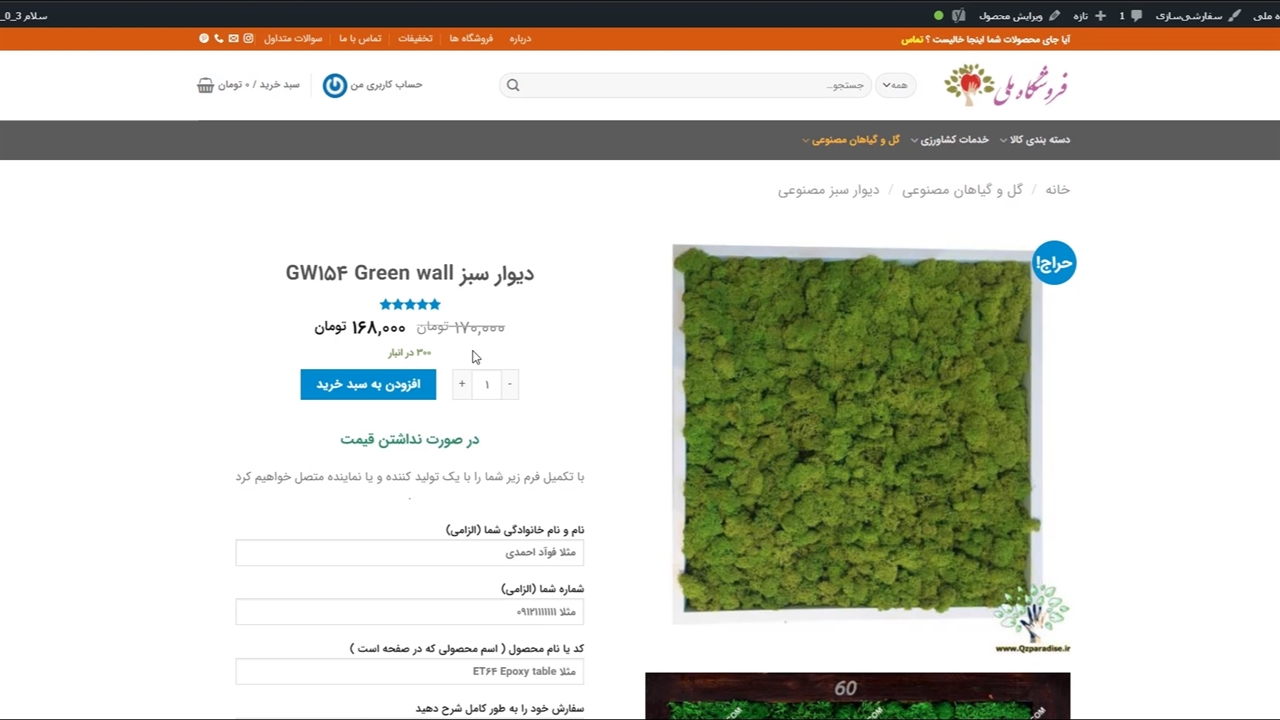Go to خانه breadcrumb link

point(1057,190)
